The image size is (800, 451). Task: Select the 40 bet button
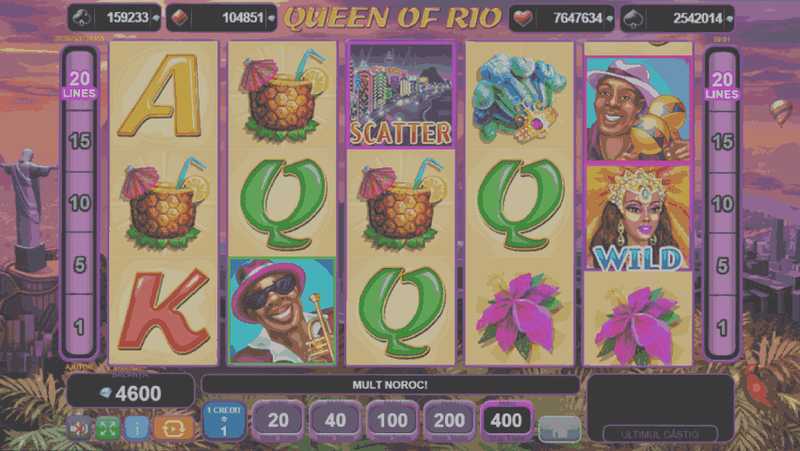[x=335, y=420]
